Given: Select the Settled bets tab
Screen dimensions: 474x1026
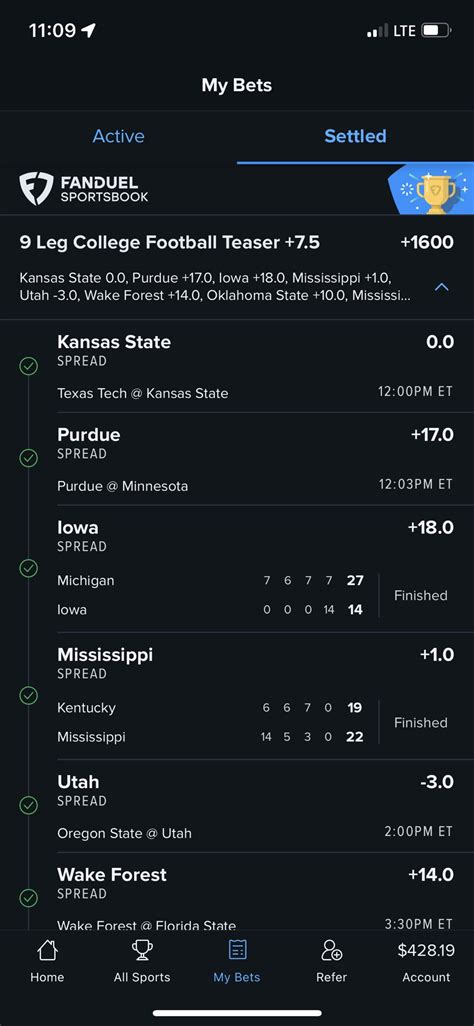Looking at the screenshot, I should (356, 136).
